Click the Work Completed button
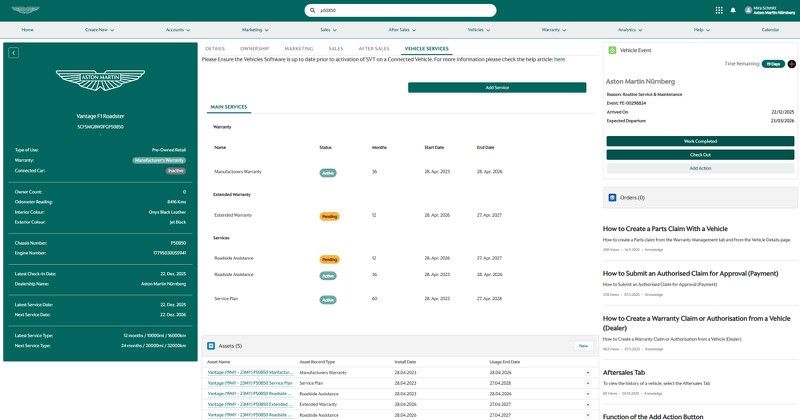 [700, 141]
